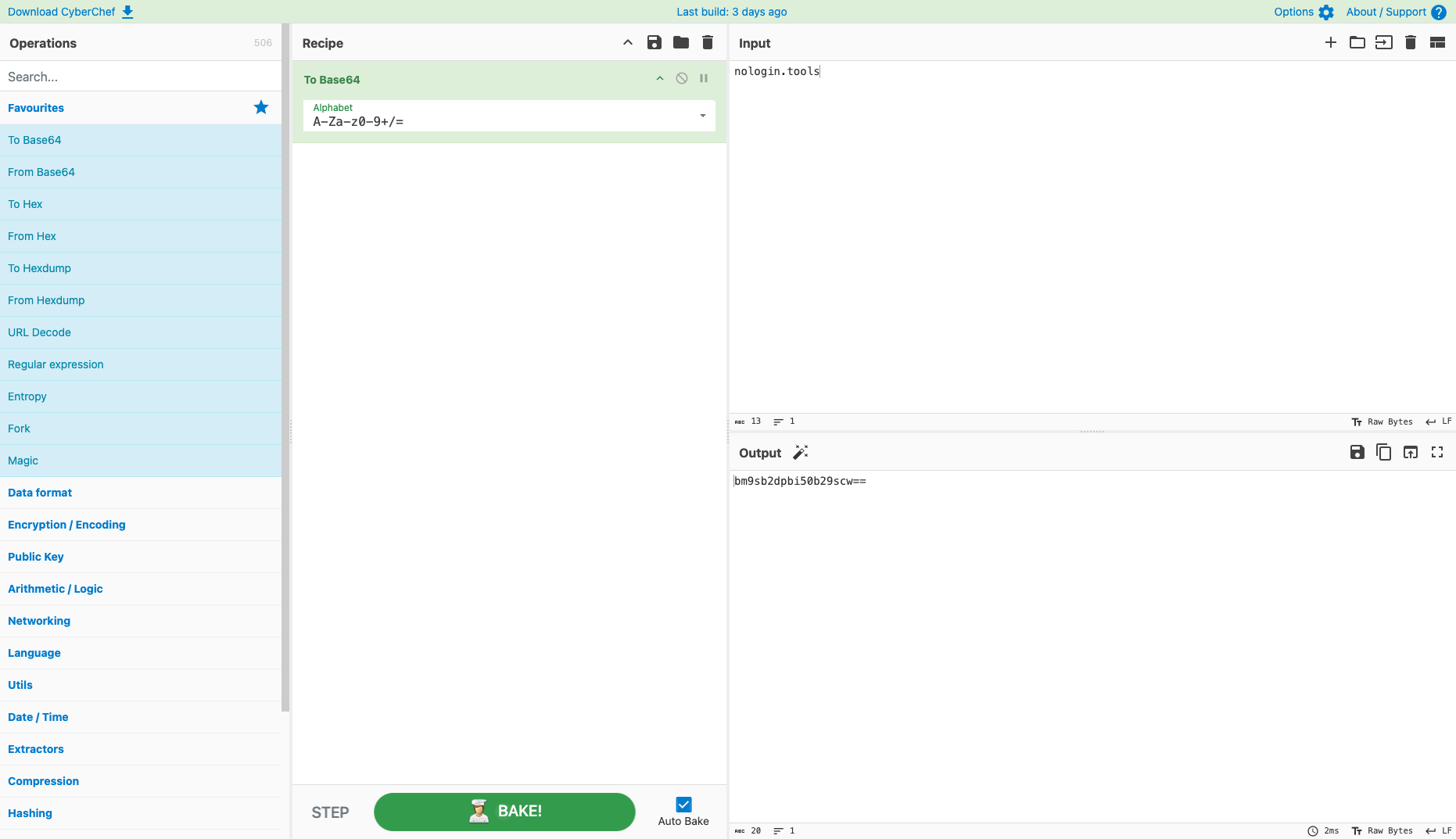1456x839 pixels.
Task: Open the Options settings
Action: point(1304,12)
